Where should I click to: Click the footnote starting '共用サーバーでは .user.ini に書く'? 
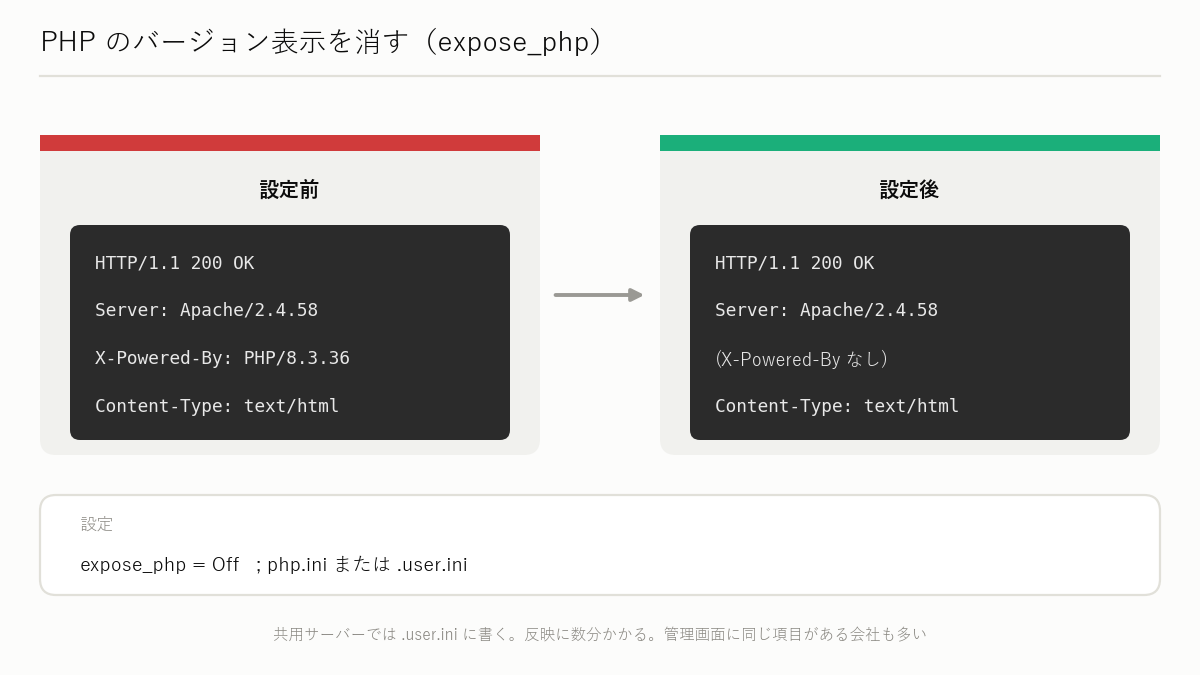pos(600,634)
